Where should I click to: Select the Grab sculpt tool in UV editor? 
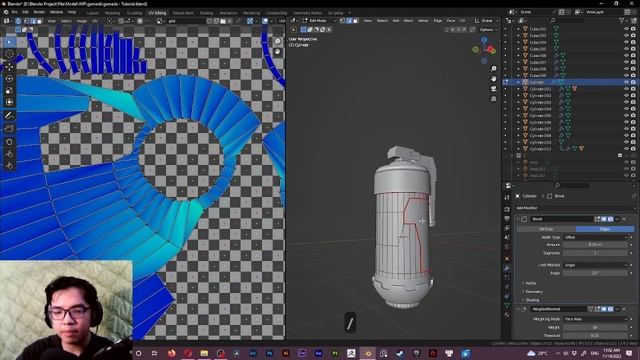point(9,142)
